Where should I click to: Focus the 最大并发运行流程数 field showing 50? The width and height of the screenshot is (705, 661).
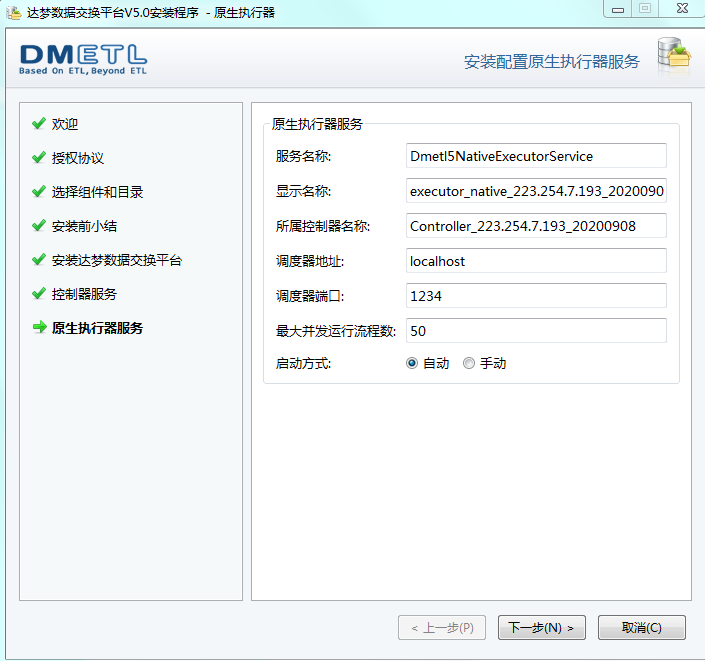536,331
